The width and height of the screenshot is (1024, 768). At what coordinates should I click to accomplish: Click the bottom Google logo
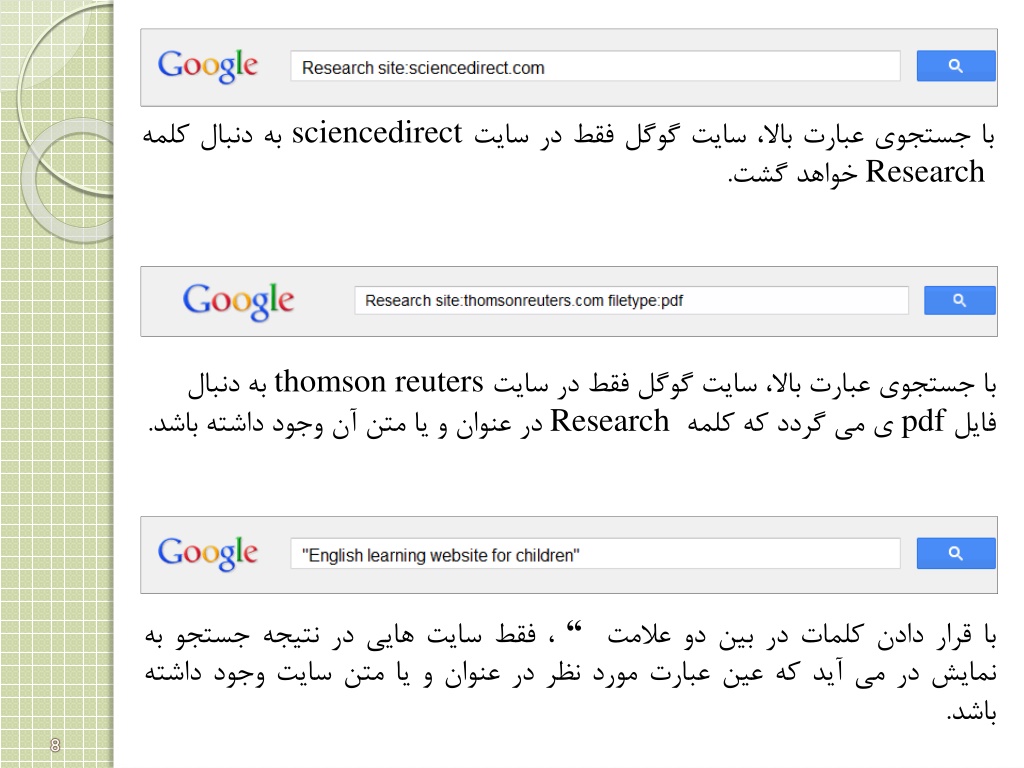pos(208,553)
